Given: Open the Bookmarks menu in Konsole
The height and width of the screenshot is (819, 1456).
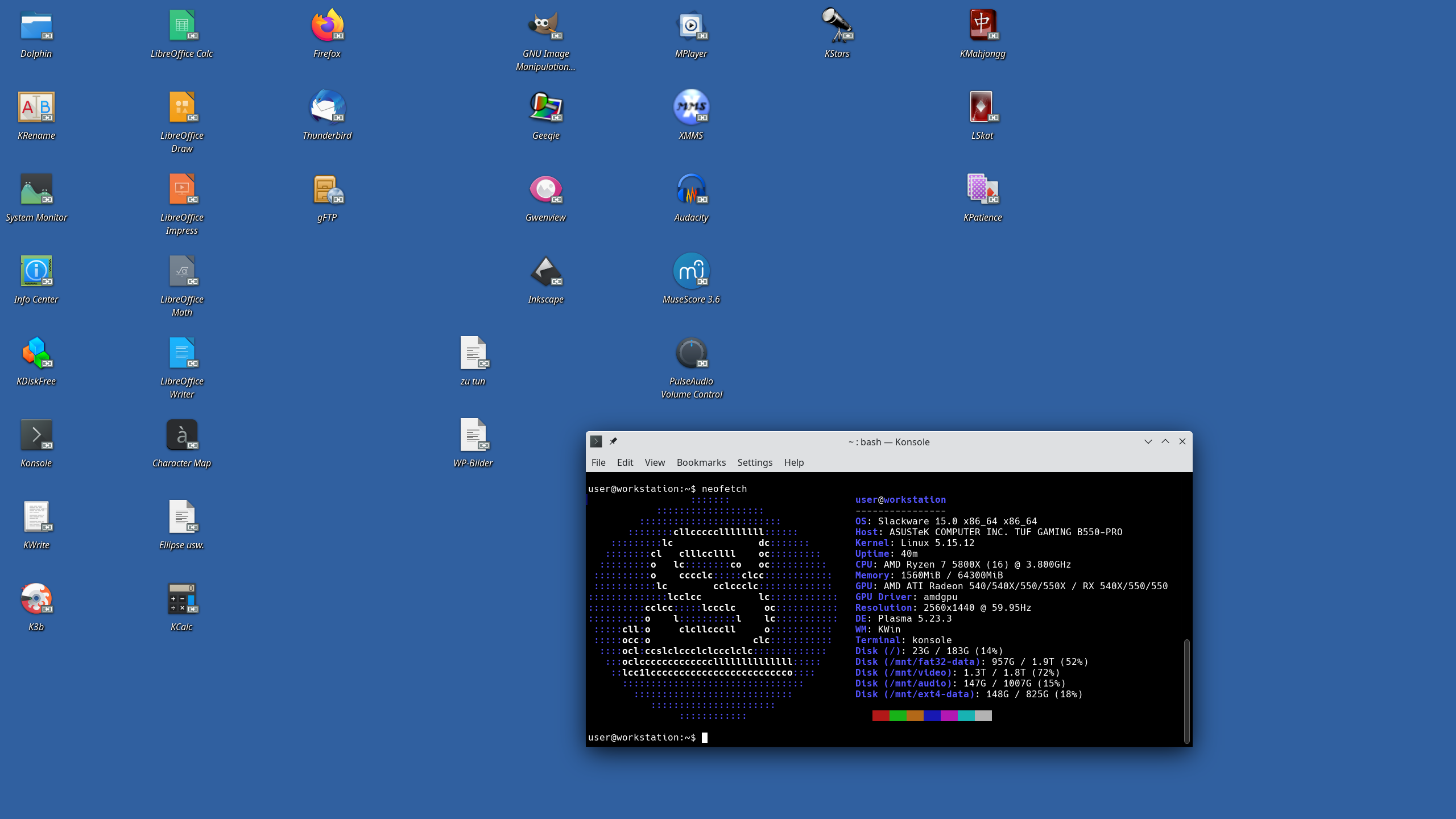Looking at the screenshot, I should click(701, 462).
